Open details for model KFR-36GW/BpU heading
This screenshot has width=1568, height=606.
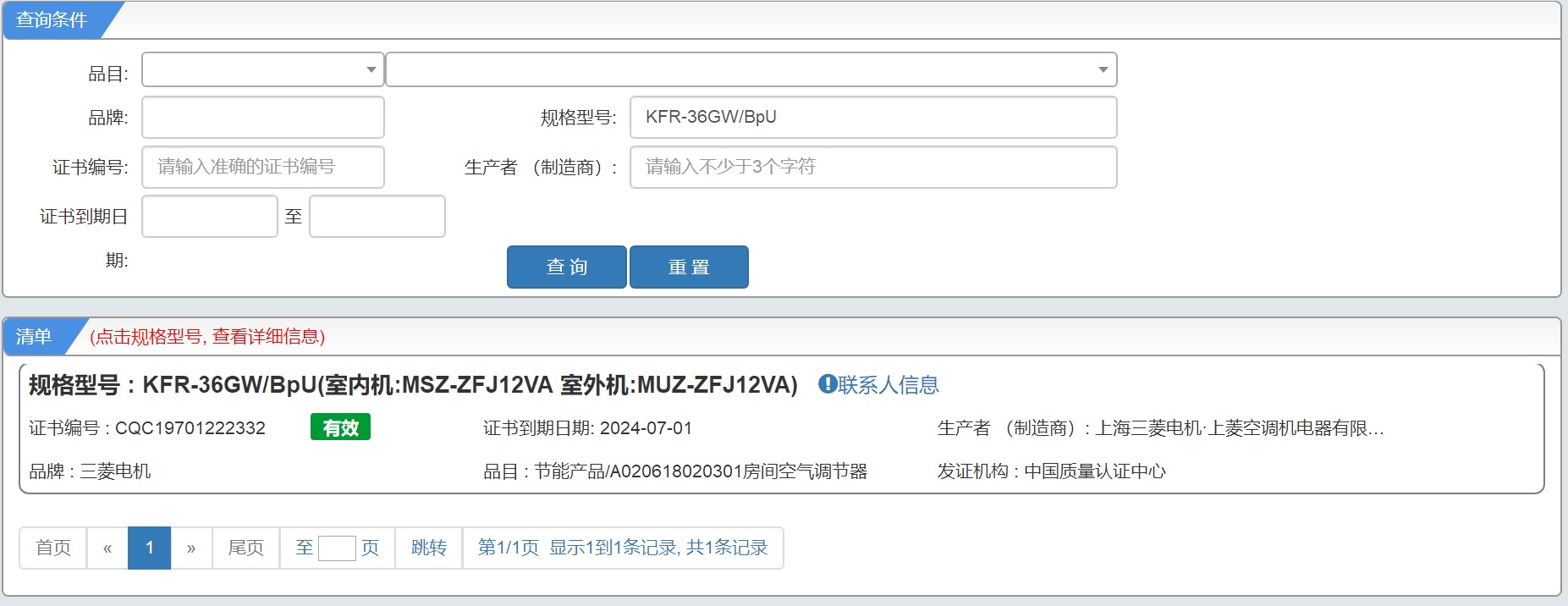pos(413,385)
